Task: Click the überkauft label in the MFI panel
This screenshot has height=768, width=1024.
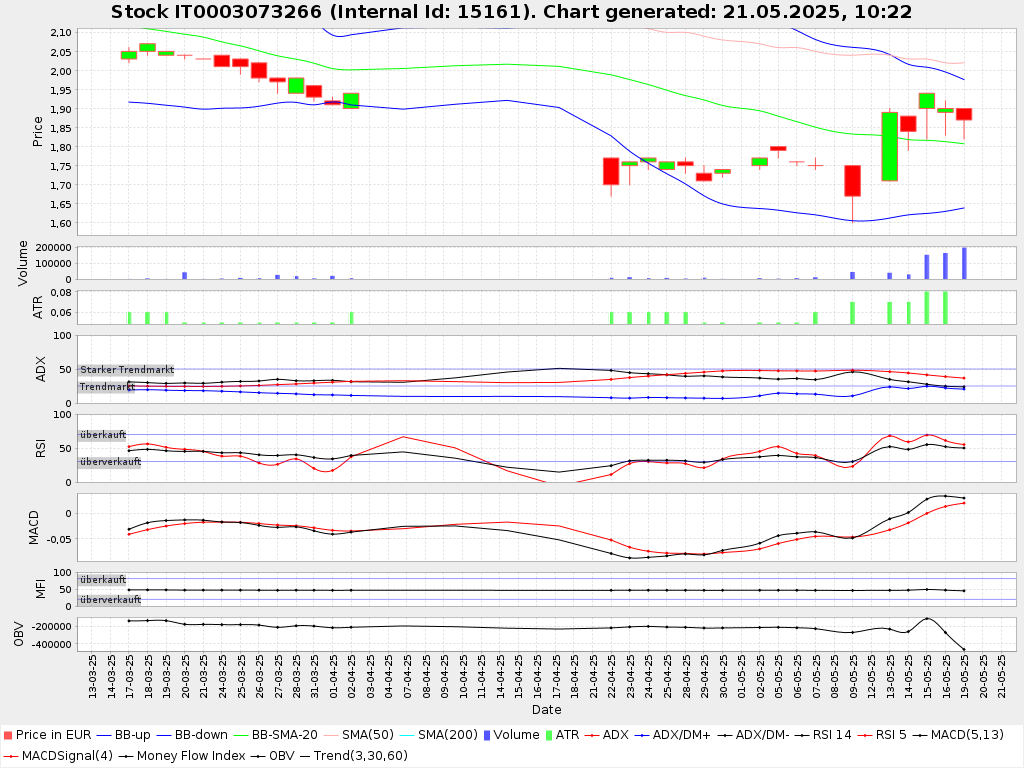Action: pyautogui.click(x=103, y=580)
